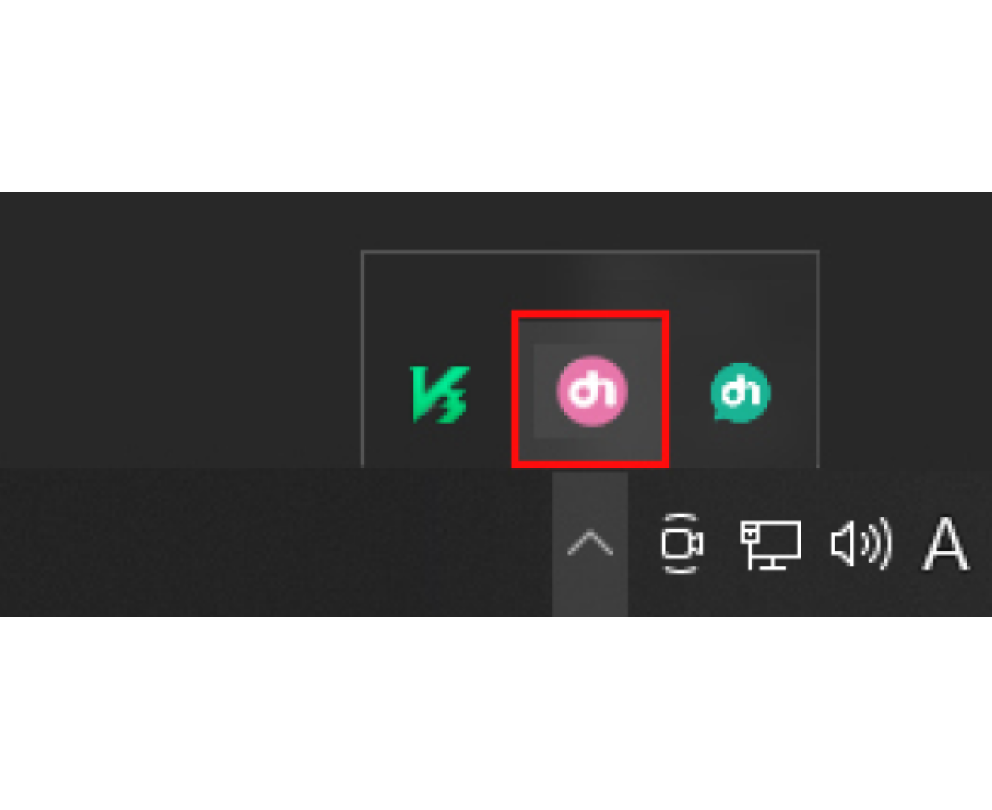Toggle the IME language indicator A
Viewport: 992px width, 810px height.
tap(945, 544)
